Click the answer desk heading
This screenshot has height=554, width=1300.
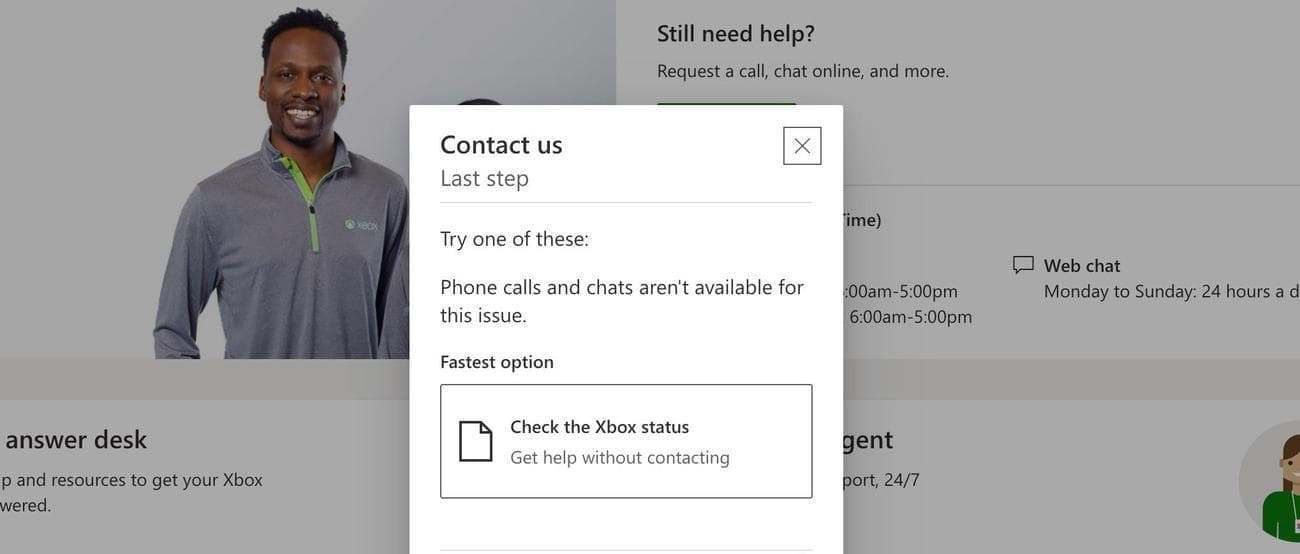coord(76,440)
